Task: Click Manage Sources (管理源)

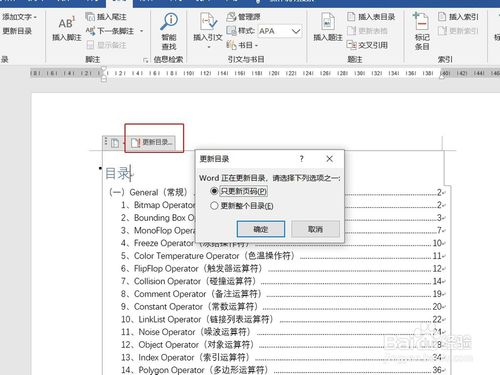Action: (x=243, y=17)
